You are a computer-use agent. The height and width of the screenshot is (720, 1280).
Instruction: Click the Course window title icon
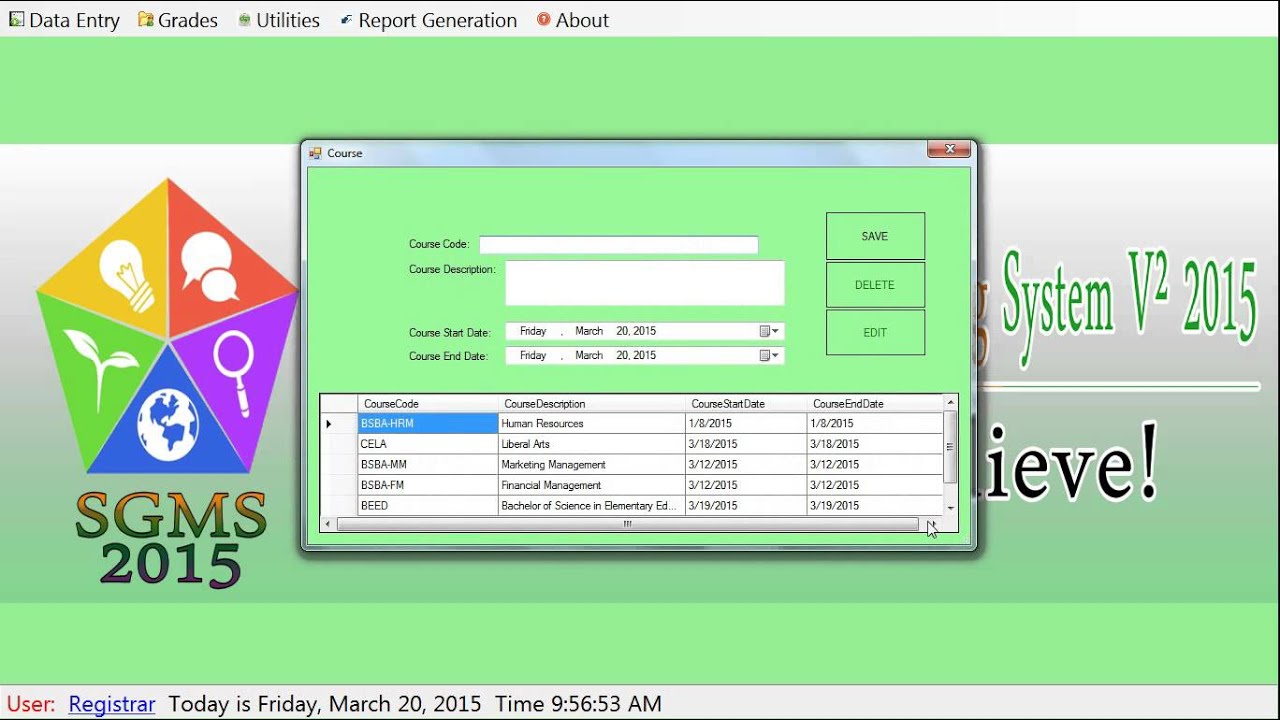pos(315,153)
